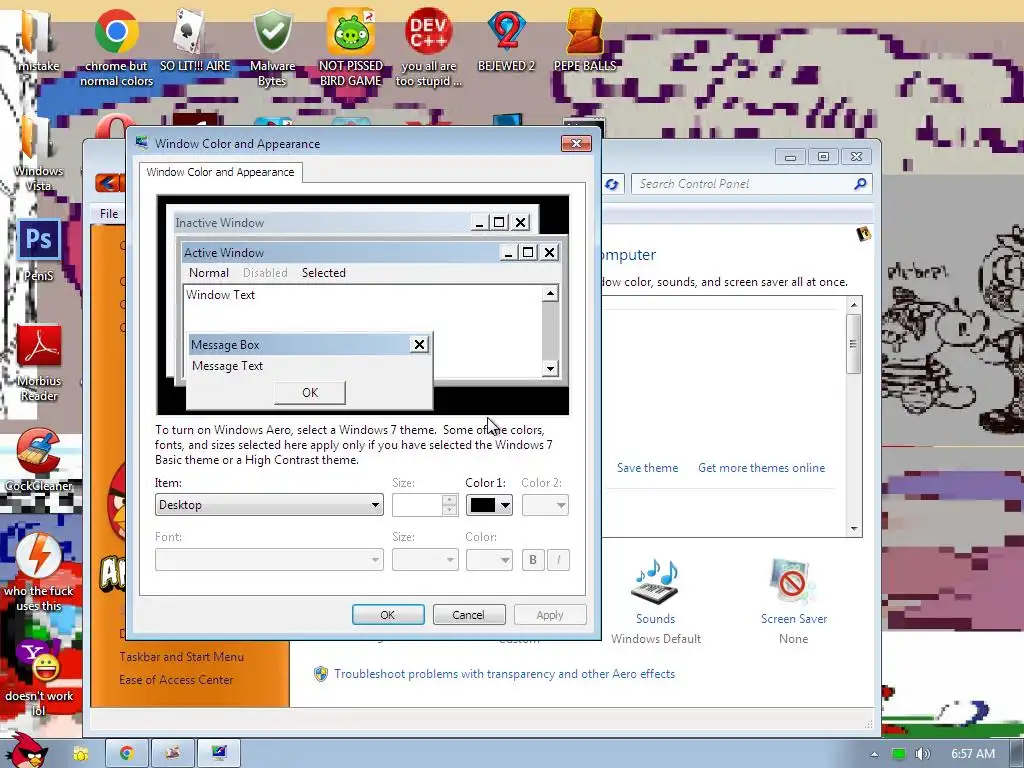Click the 'Search Control Panel' field

coord(744,184)
